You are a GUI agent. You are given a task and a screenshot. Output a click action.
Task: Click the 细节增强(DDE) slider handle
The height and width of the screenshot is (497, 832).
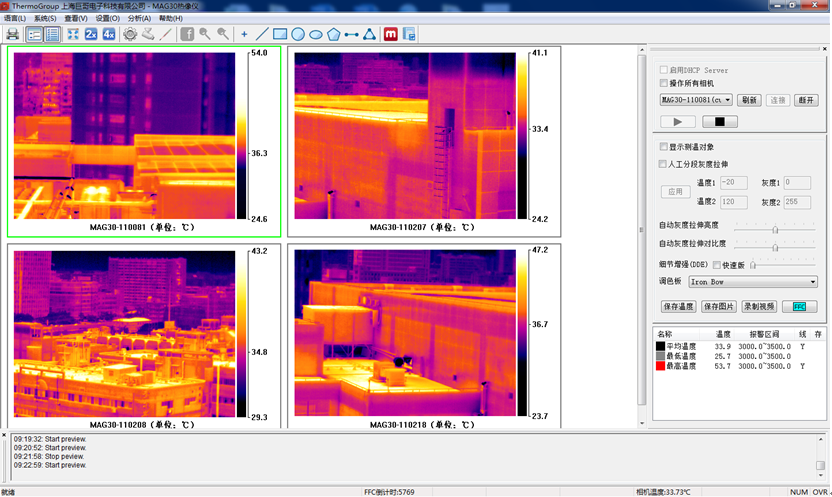[753, 265]
